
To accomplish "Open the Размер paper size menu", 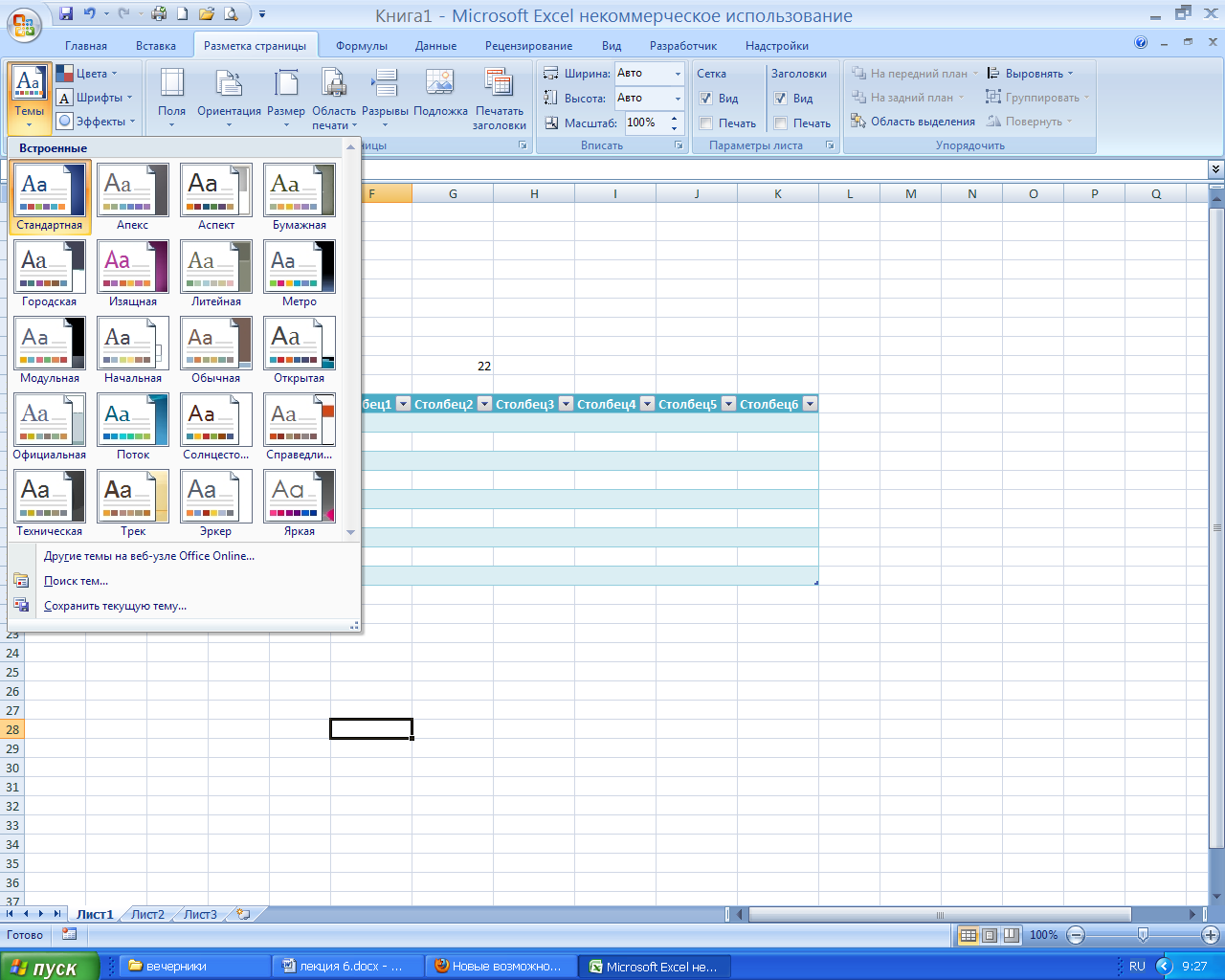I will (x=286, y=98).
